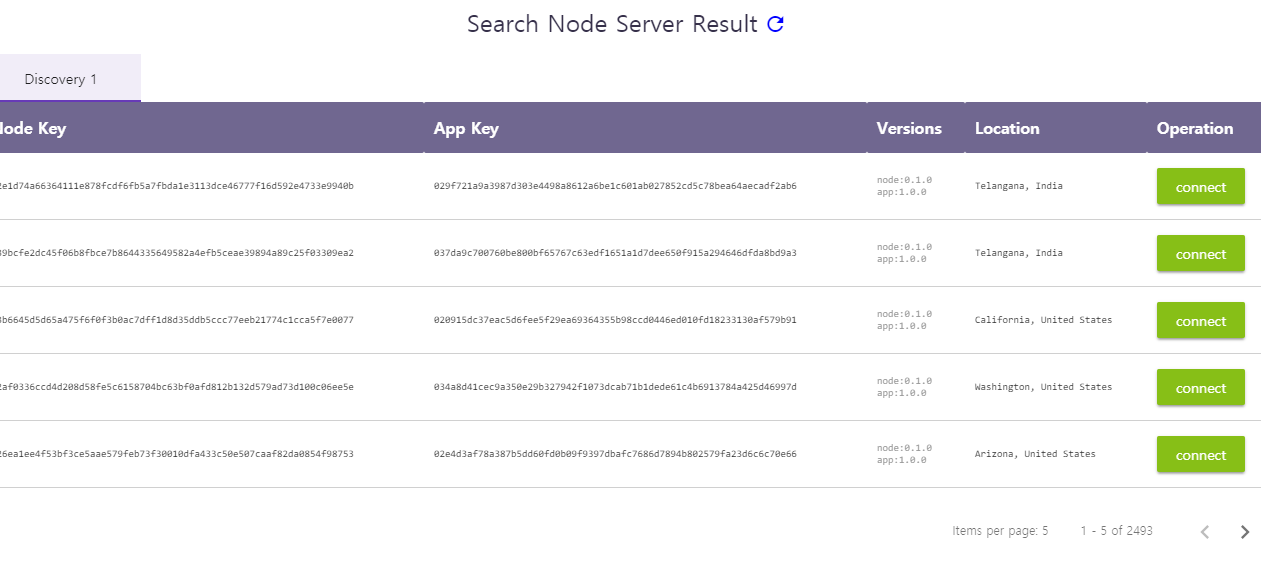Connect to the first Telangana, India node
1261x561 pixels.
click(x=1200, y=187)
